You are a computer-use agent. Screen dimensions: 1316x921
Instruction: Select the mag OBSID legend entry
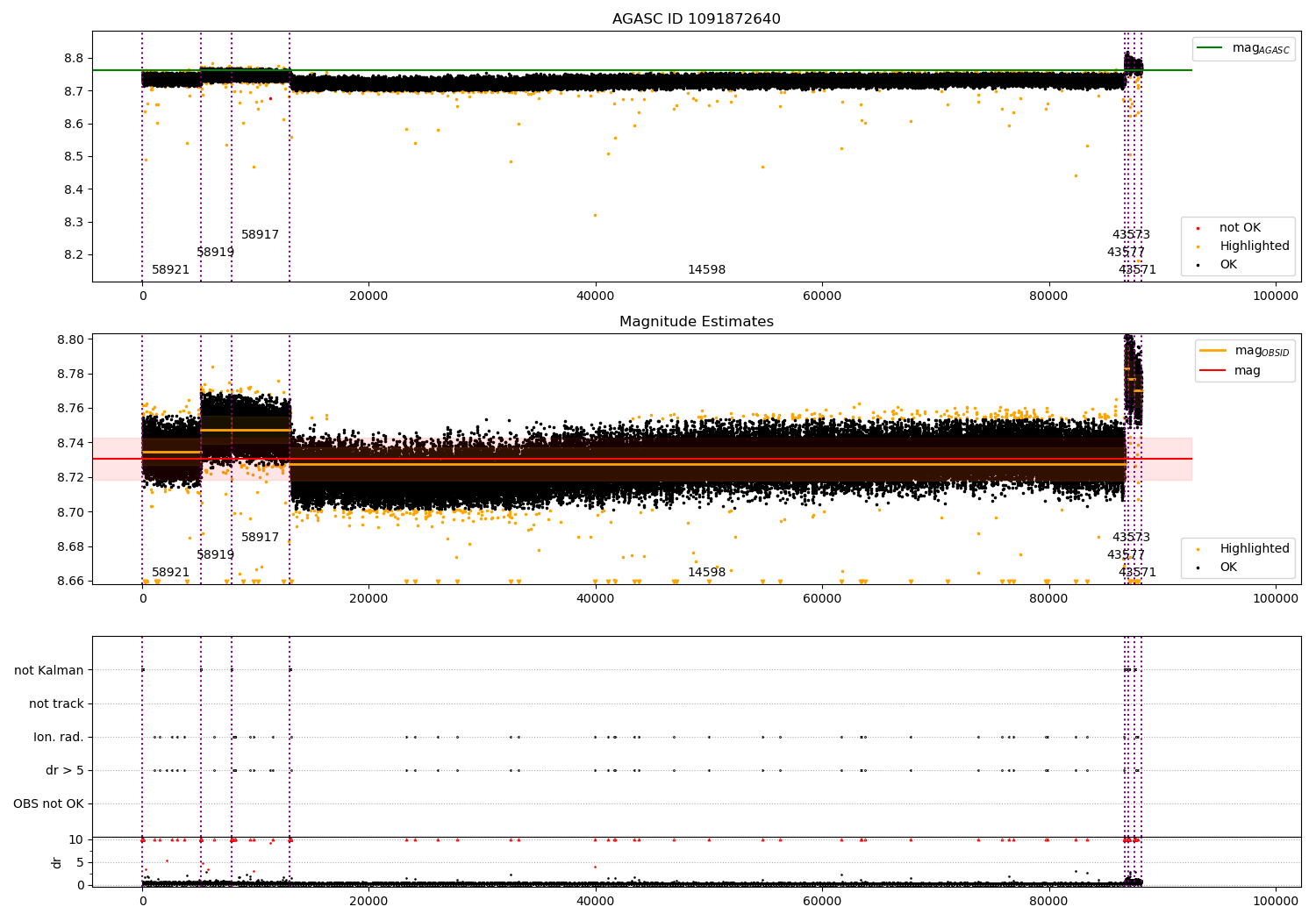[x=1244, y=351]
